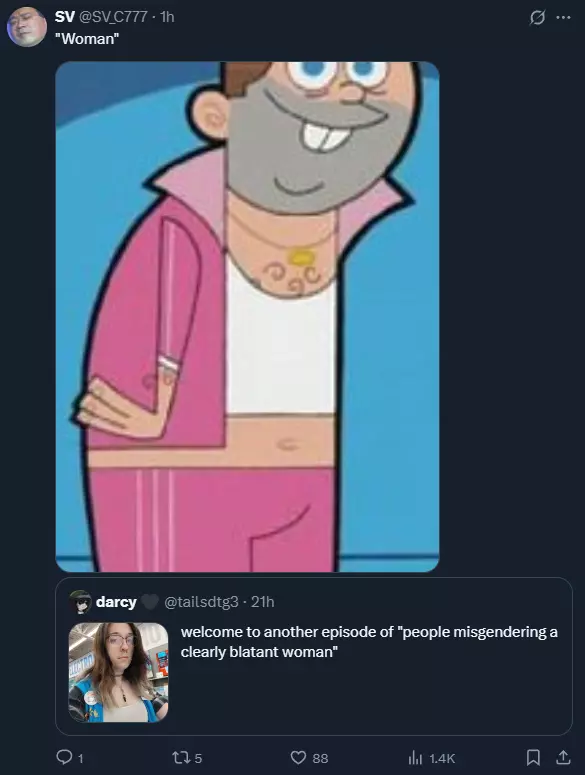Click the repost arrows icon
The width and height of the screenshot is (585, 775).
tap(180, 757)
